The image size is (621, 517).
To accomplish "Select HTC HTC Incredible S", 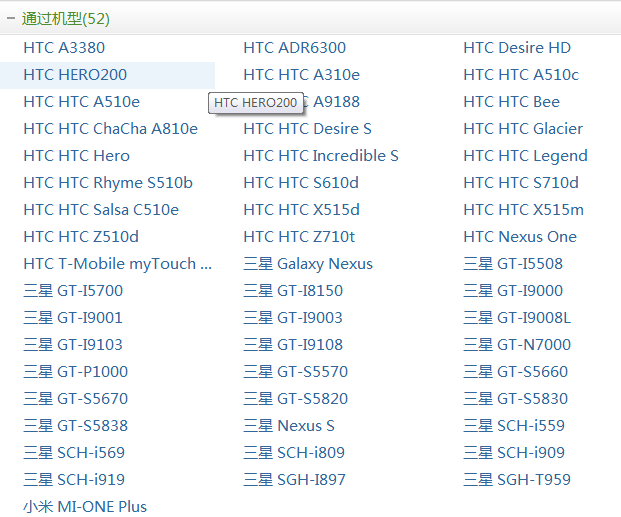I will (x=321, y=156).
